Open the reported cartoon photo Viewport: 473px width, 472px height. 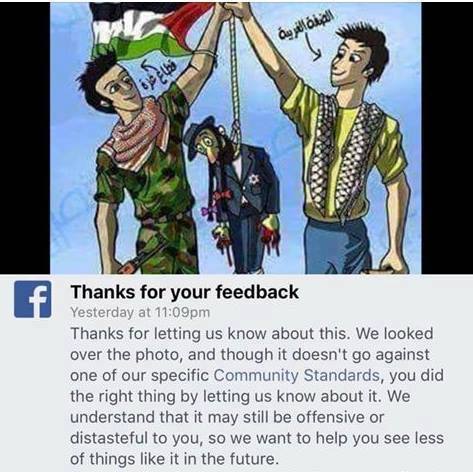pyautogui.click(x=236, y=138)
